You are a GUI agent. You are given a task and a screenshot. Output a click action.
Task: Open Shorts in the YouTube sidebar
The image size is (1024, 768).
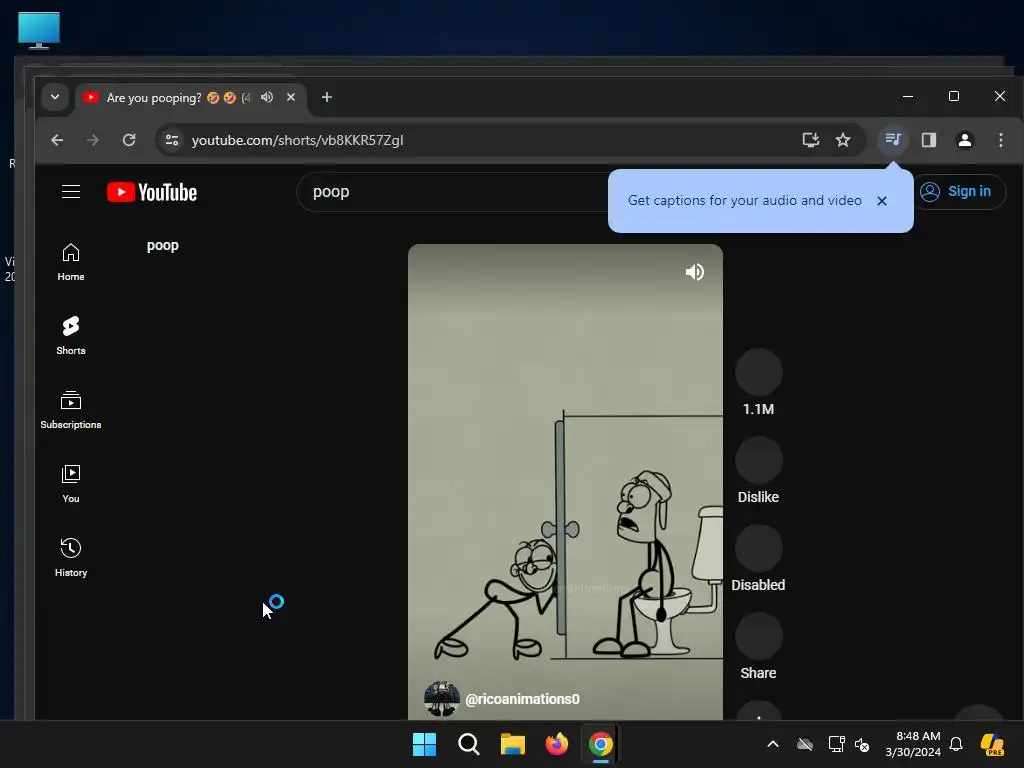[x=71, y=336]
